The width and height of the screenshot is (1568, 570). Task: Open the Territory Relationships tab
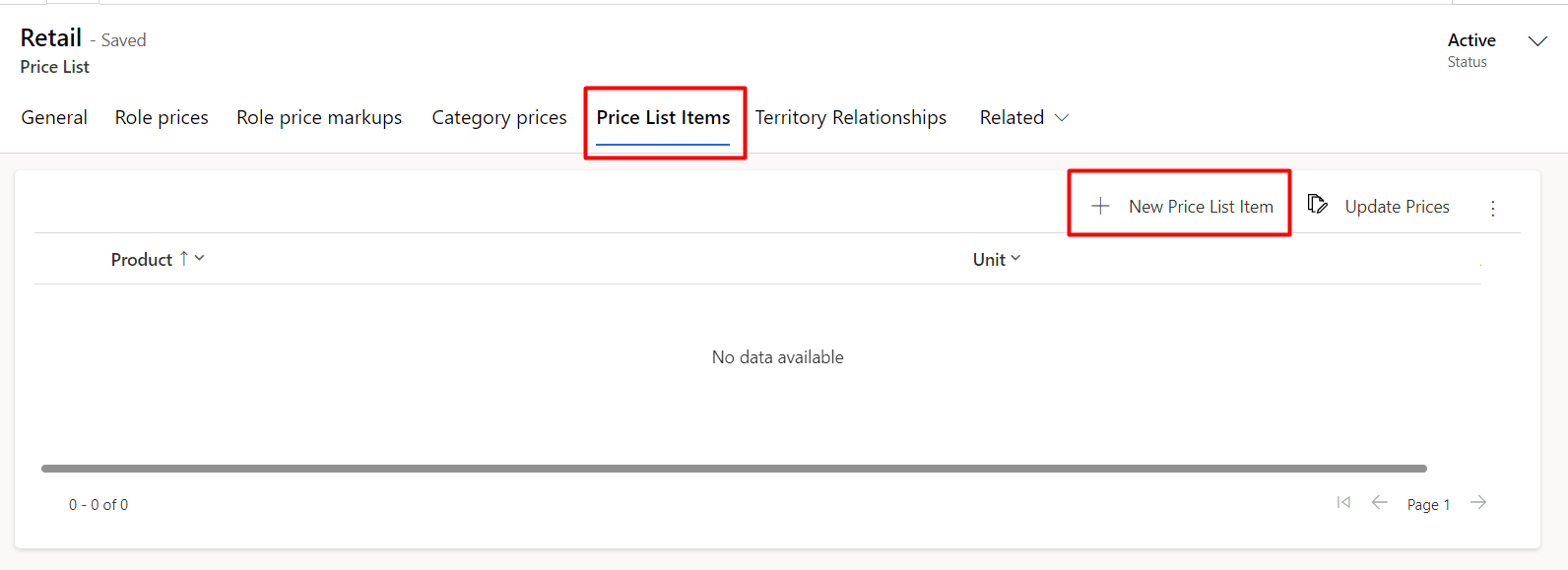point(851,117)
